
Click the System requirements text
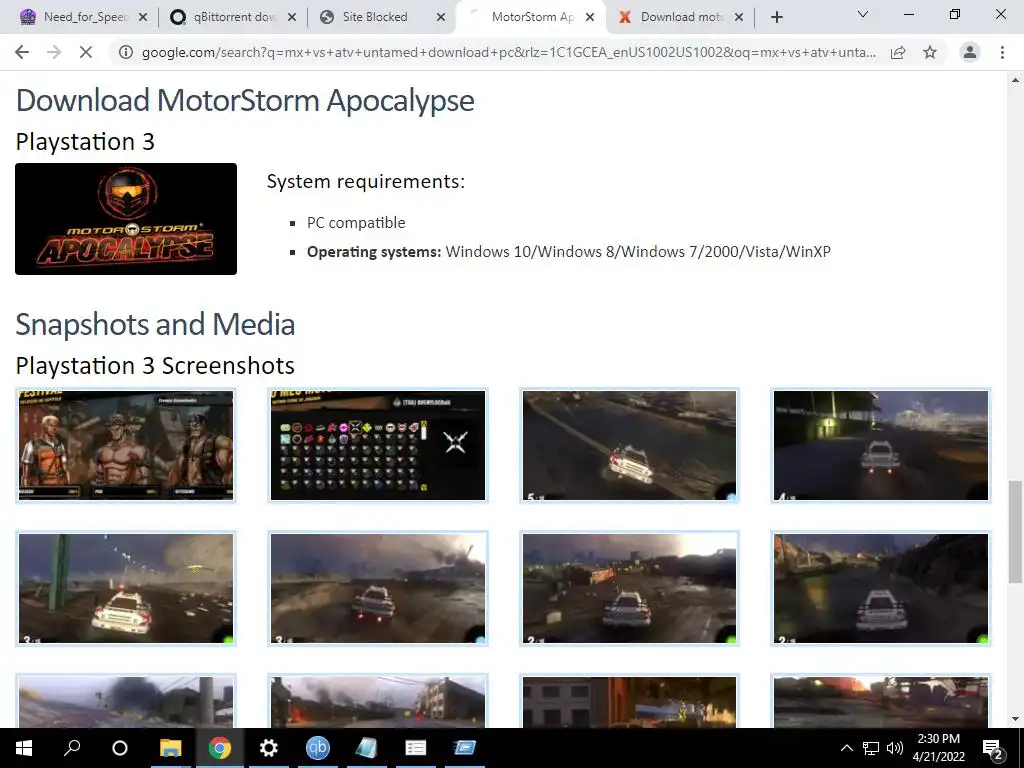pos(366,181)
